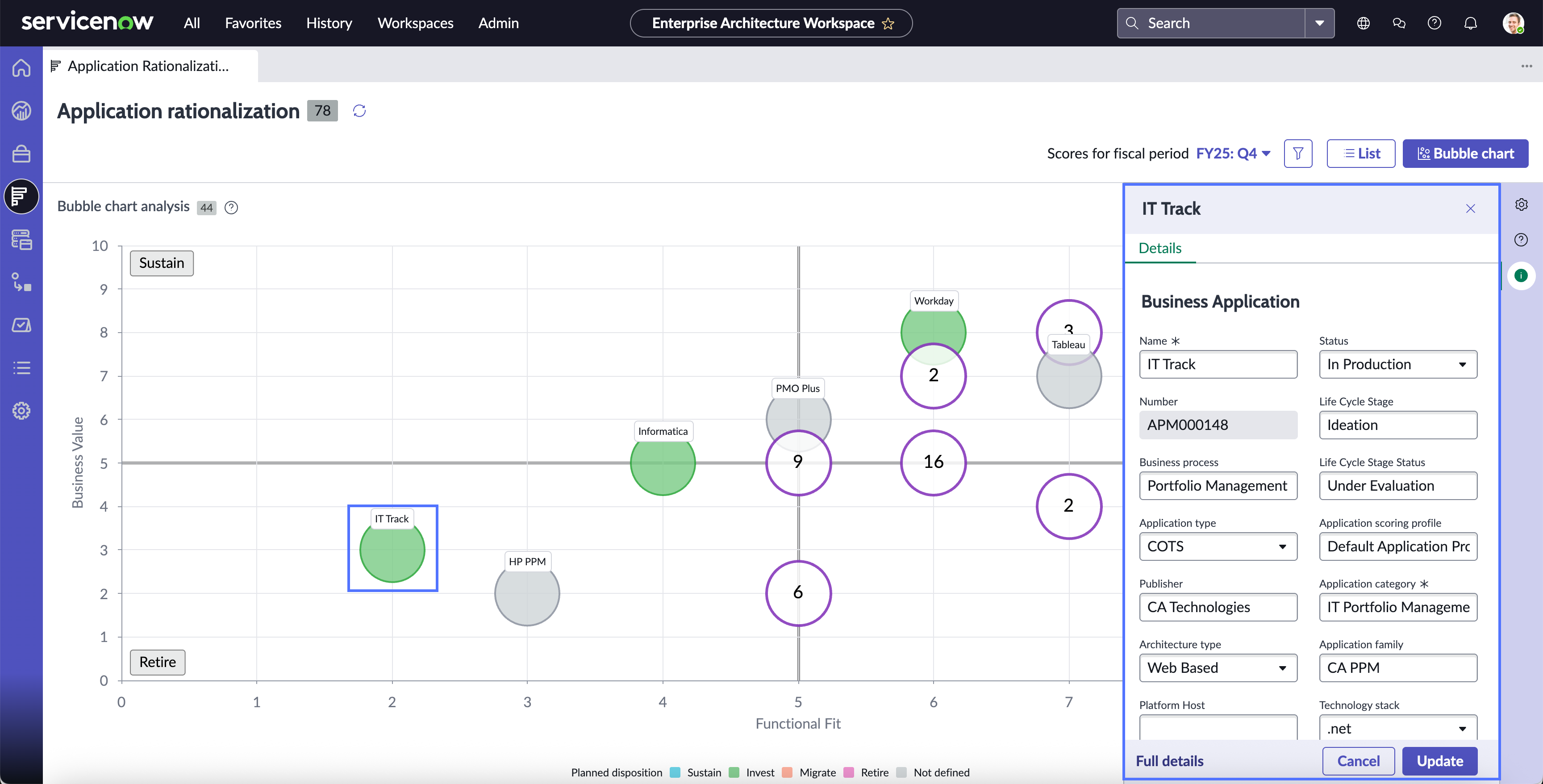Select the Application Rationalization sidebar icon
This screenshot has width=1543, height=784.
[x=21, y=196]
